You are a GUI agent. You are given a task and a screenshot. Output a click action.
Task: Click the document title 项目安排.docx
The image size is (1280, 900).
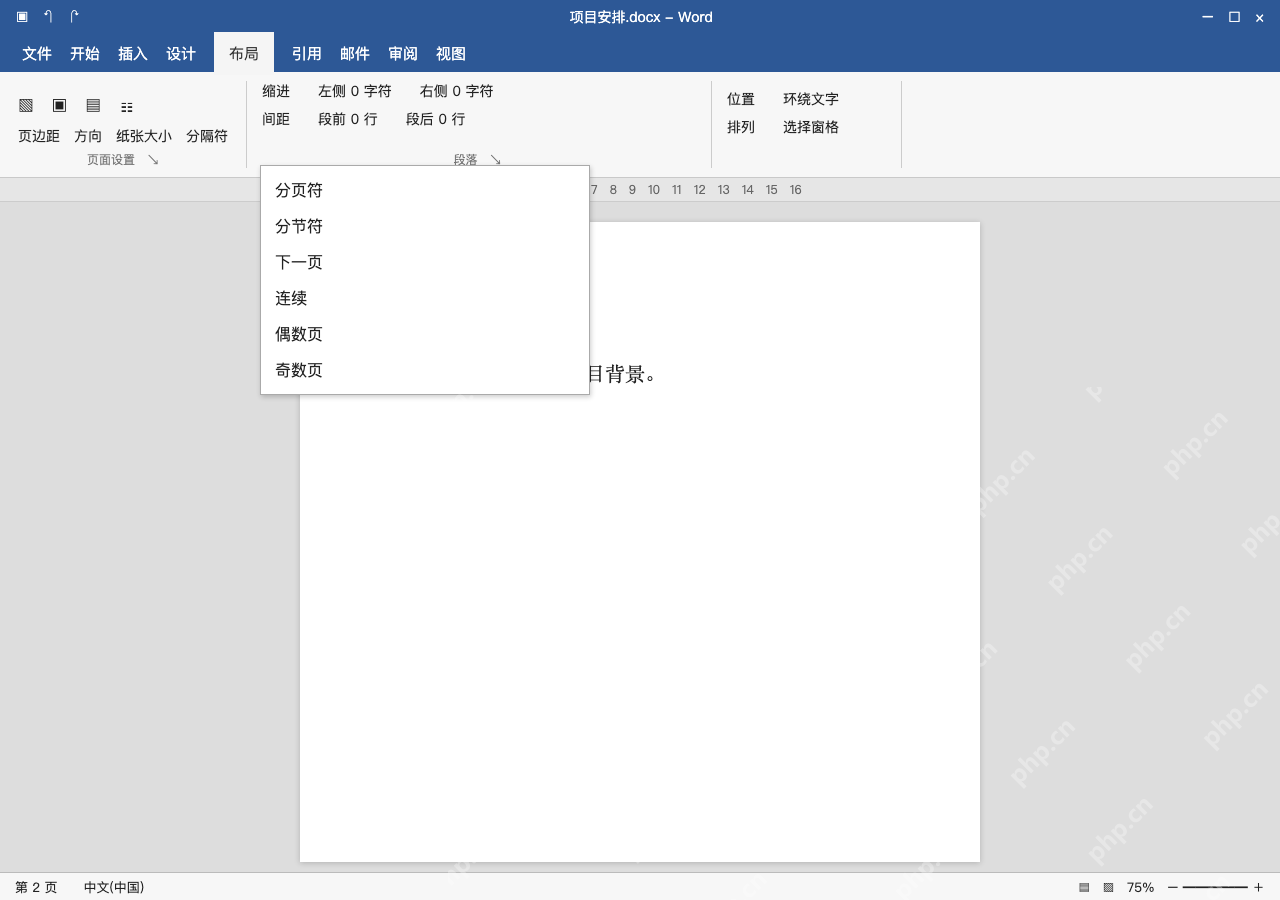pyautogui.click(x=615, y=17)
